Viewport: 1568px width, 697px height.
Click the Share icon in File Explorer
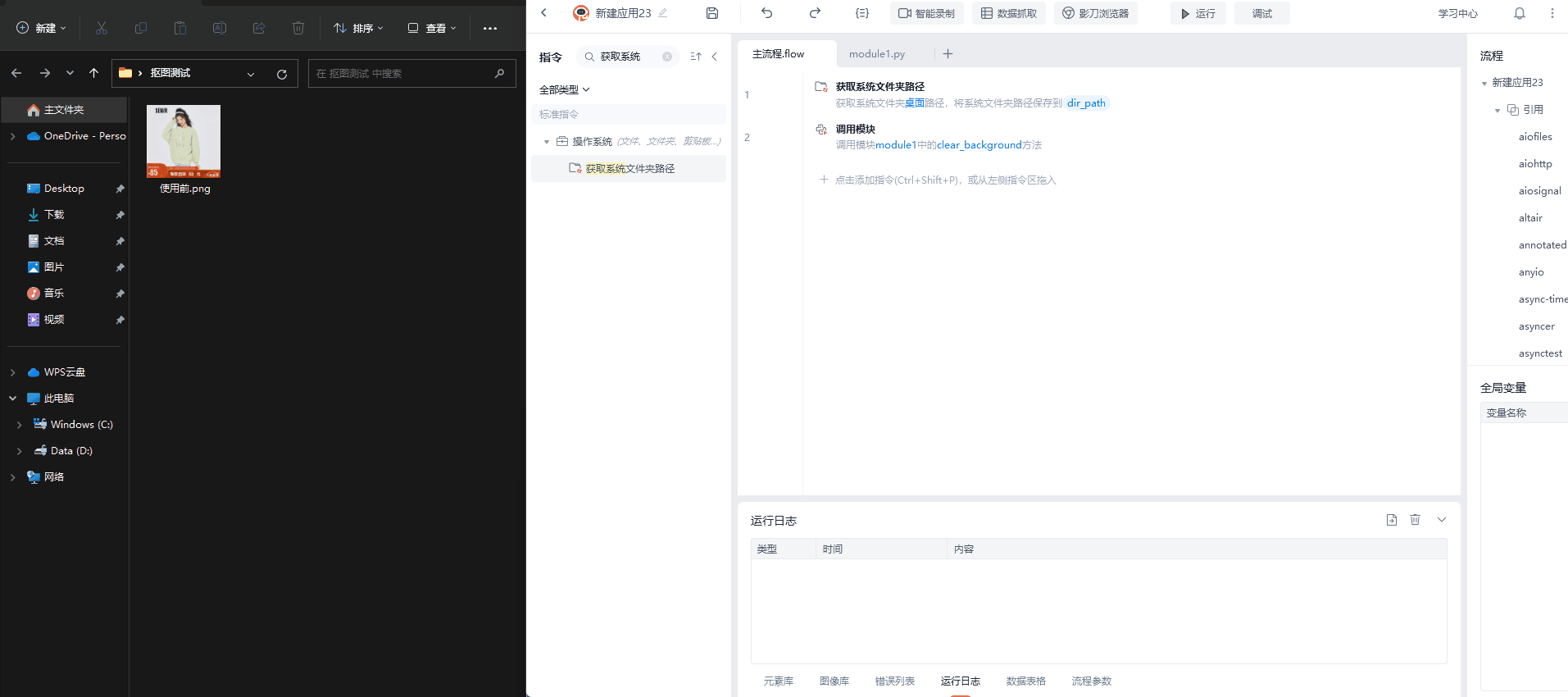click(x=259, y=28)
